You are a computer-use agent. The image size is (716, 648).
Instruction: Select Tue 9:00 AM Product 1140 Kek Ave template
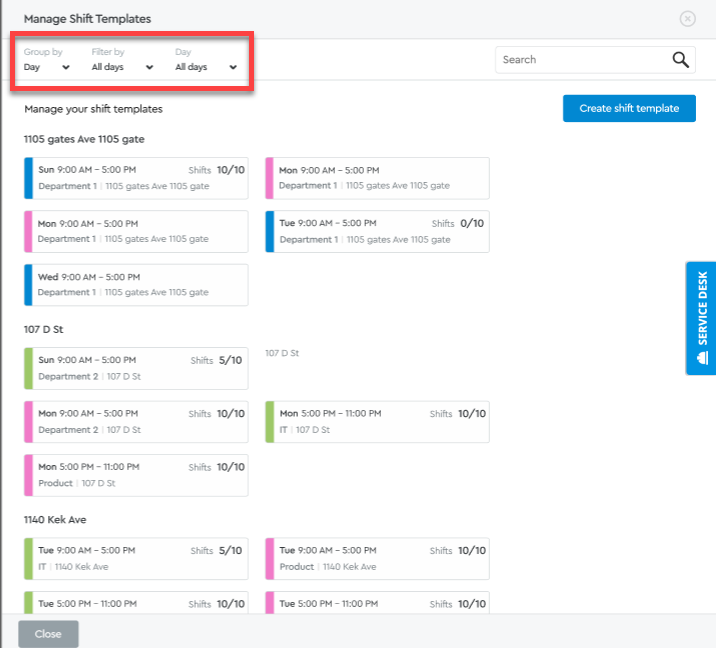click(377, 559)
